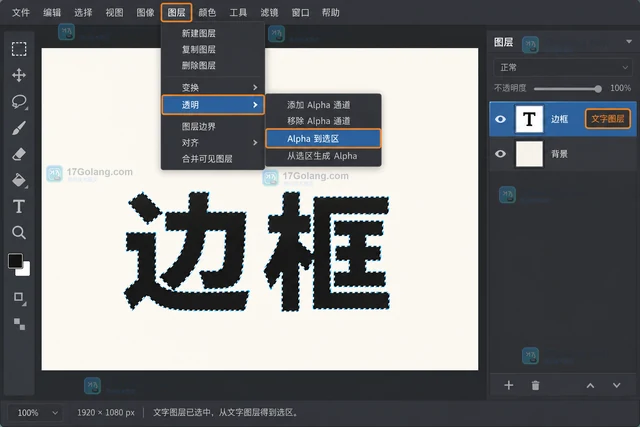Hide the 背景 layer
Image resolution: width=640 pixels, height=427 pixels.
tap(500, 154)
